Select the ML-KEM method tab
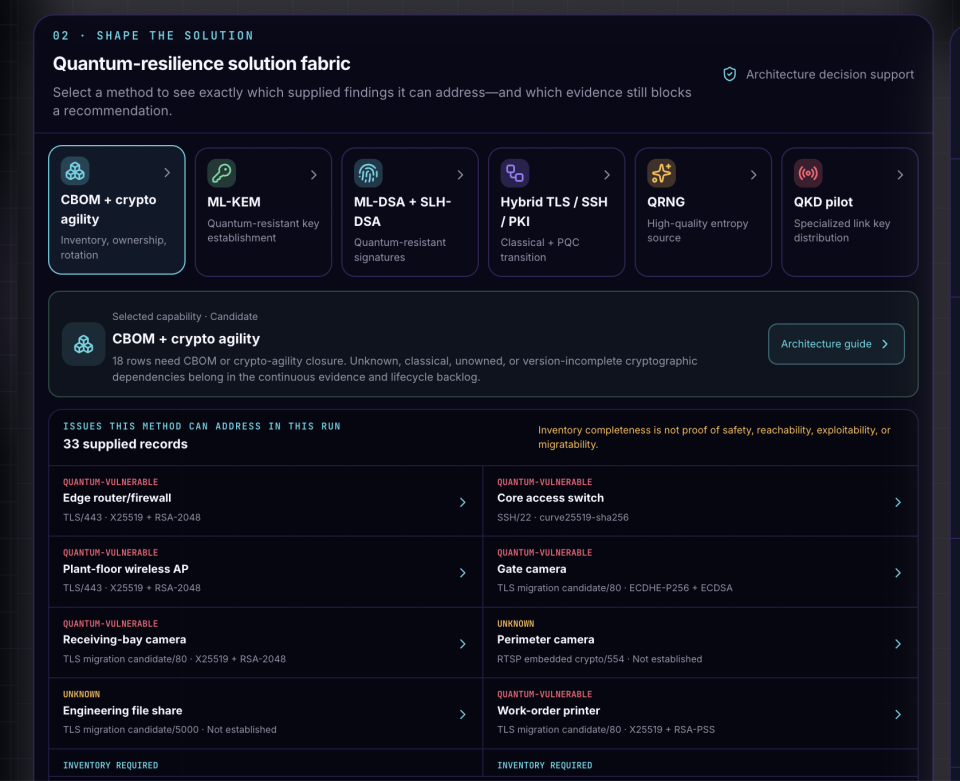960x781 pixels. click(263, 212)
